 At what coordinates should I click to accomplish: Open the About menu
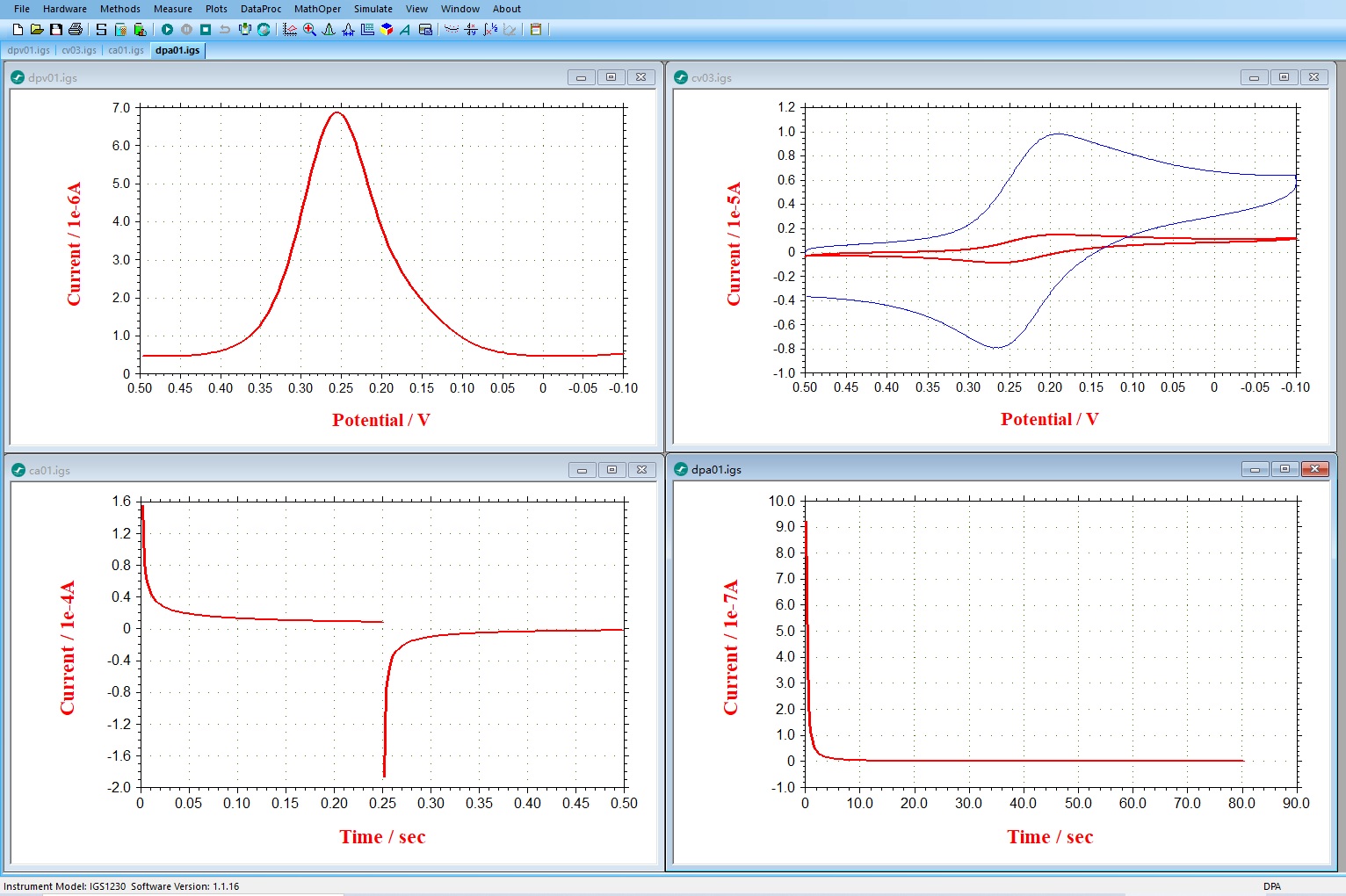pos(507,9)
